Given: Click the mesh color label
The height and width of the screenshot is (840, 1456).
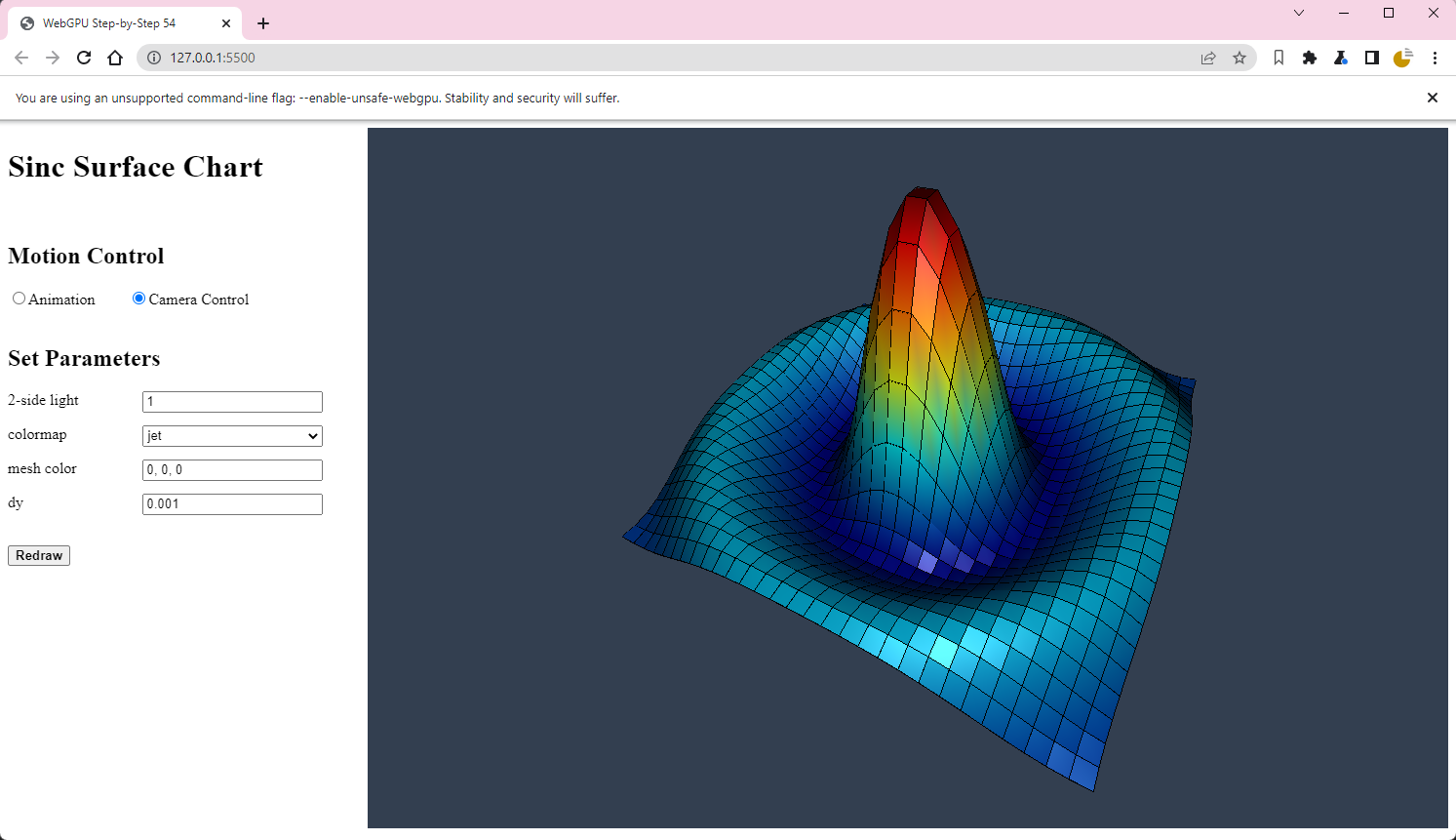Looking at the screenshot, I should tap(42, 468).
